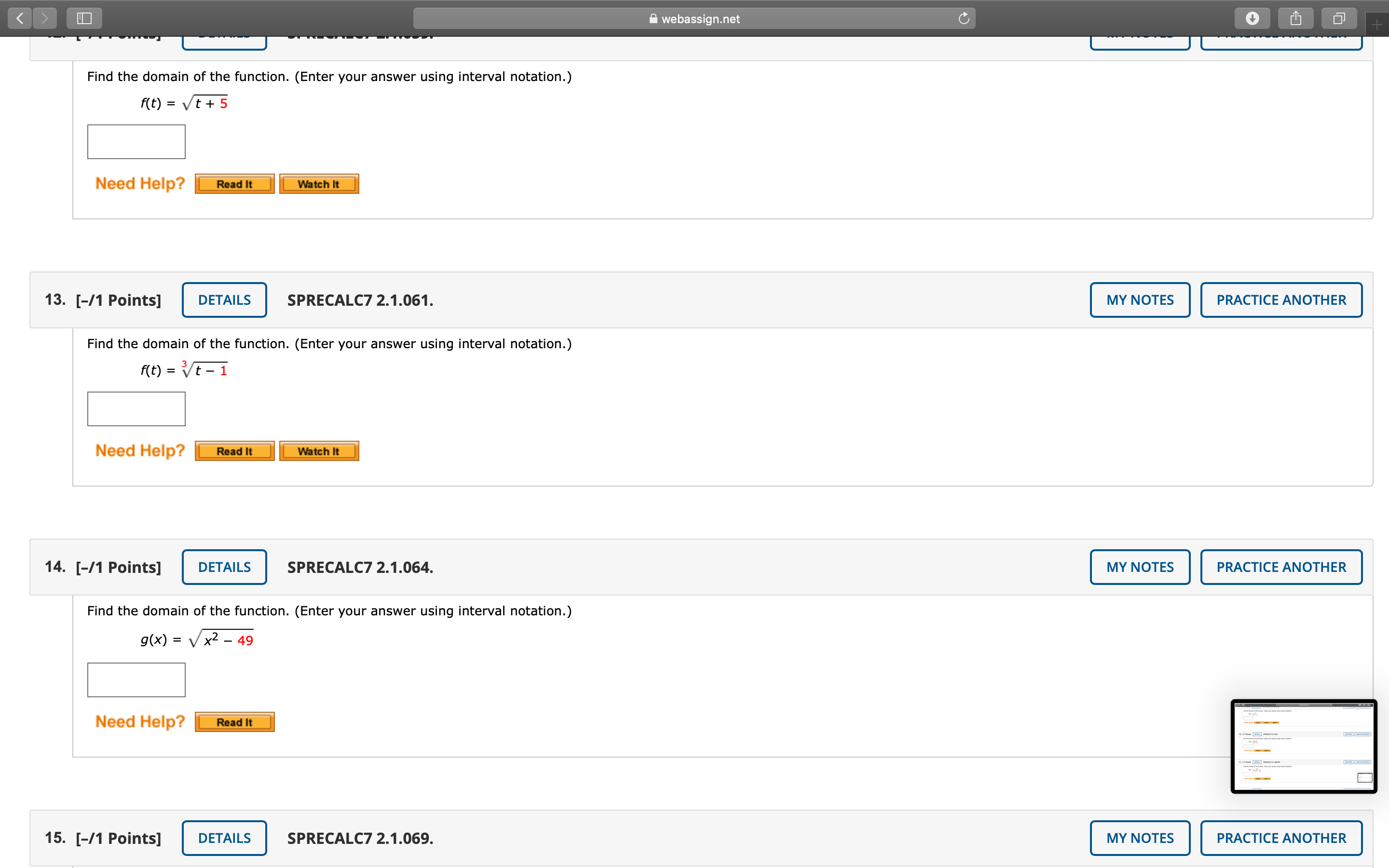Screen dimensions: 1389x868
Task: Click Watch It for the cube root problem
Action: [x=318, y=451]
